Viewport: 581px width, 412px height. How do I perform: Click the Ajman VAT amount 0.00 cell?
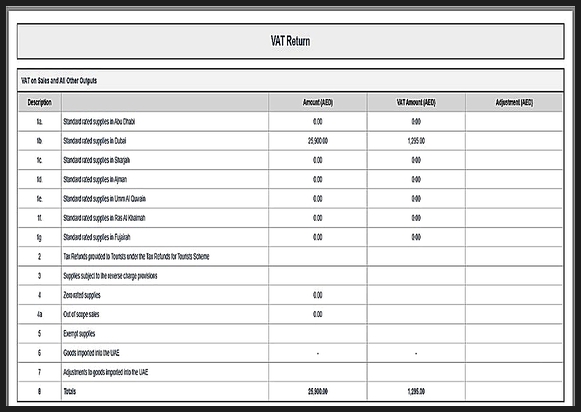coord(416,179)
